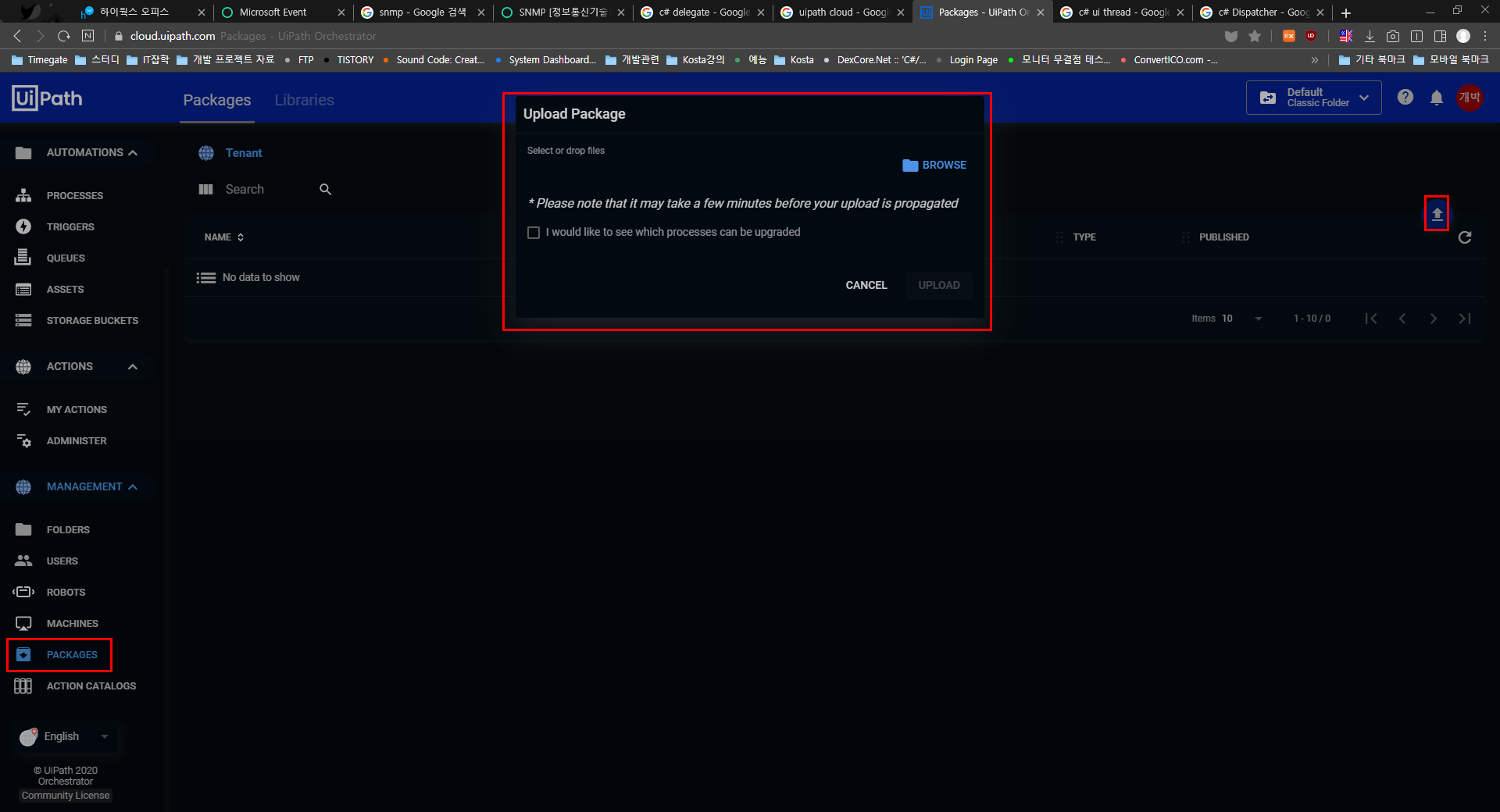Collapse the Automations section

tap(133, 152)
